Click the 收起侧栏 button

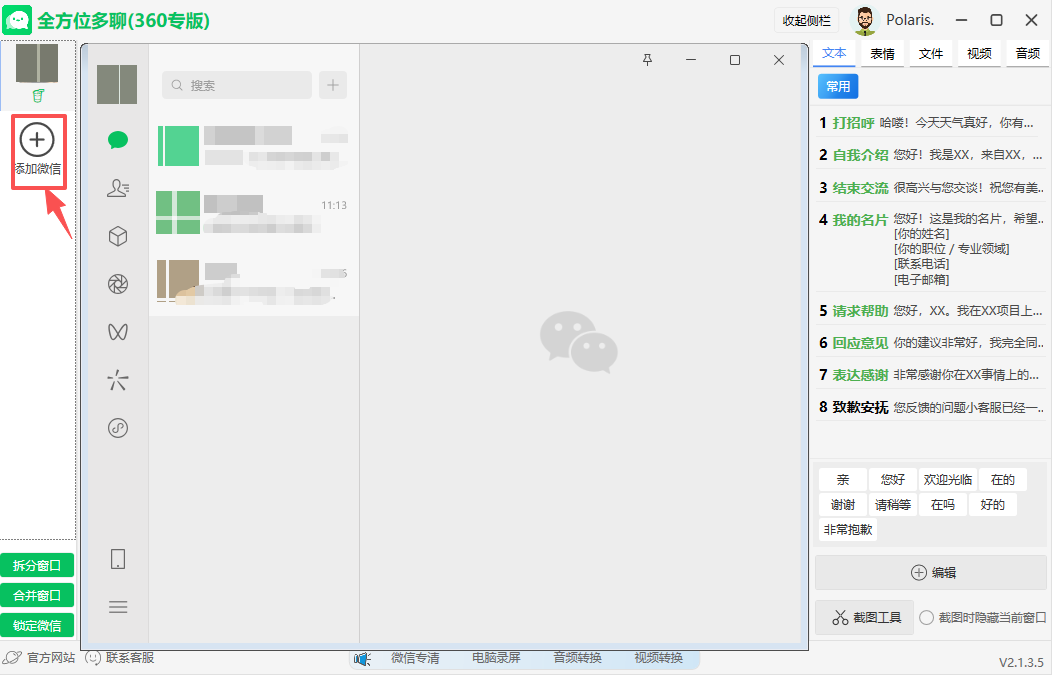click(x=806, y=20)
